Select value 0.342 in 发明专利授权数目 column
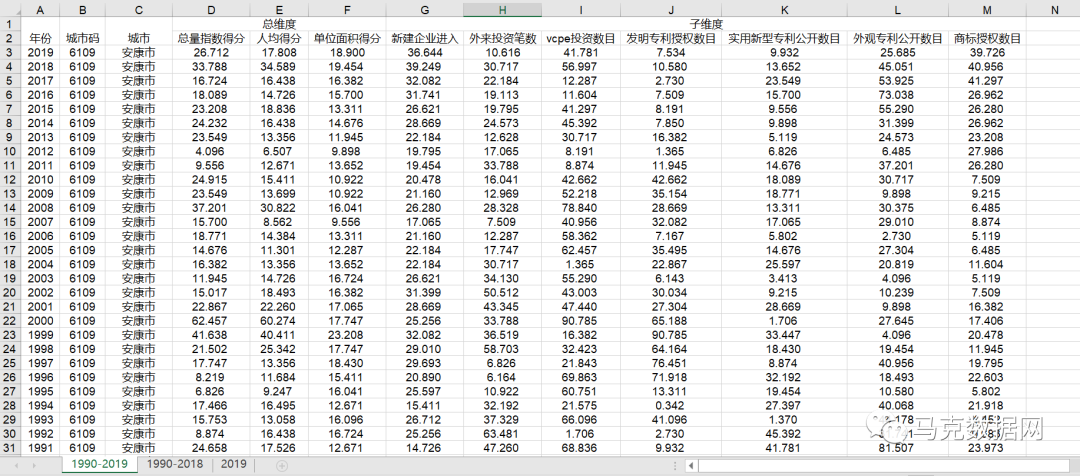1080x476 pixels. click(672, 405)
